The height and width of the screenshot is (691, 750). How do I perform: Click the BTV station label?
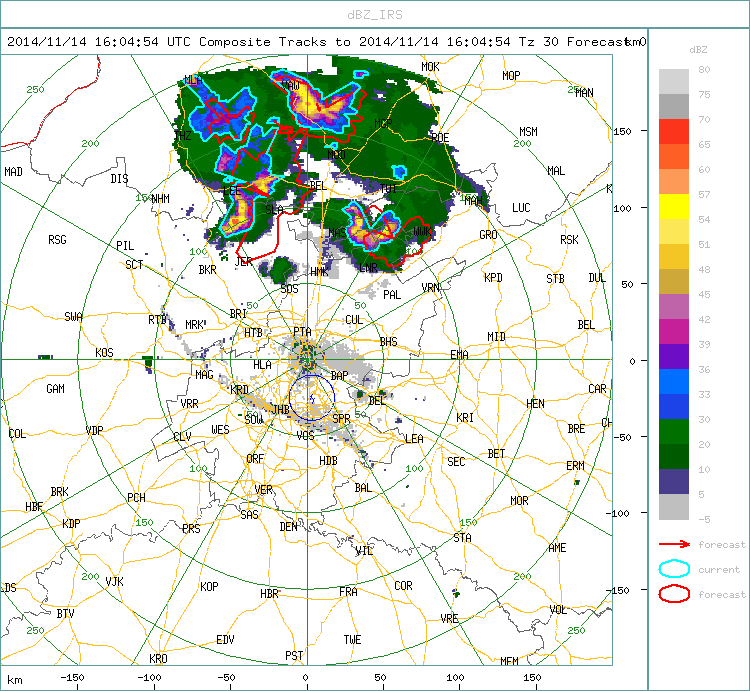click(66, 613)
